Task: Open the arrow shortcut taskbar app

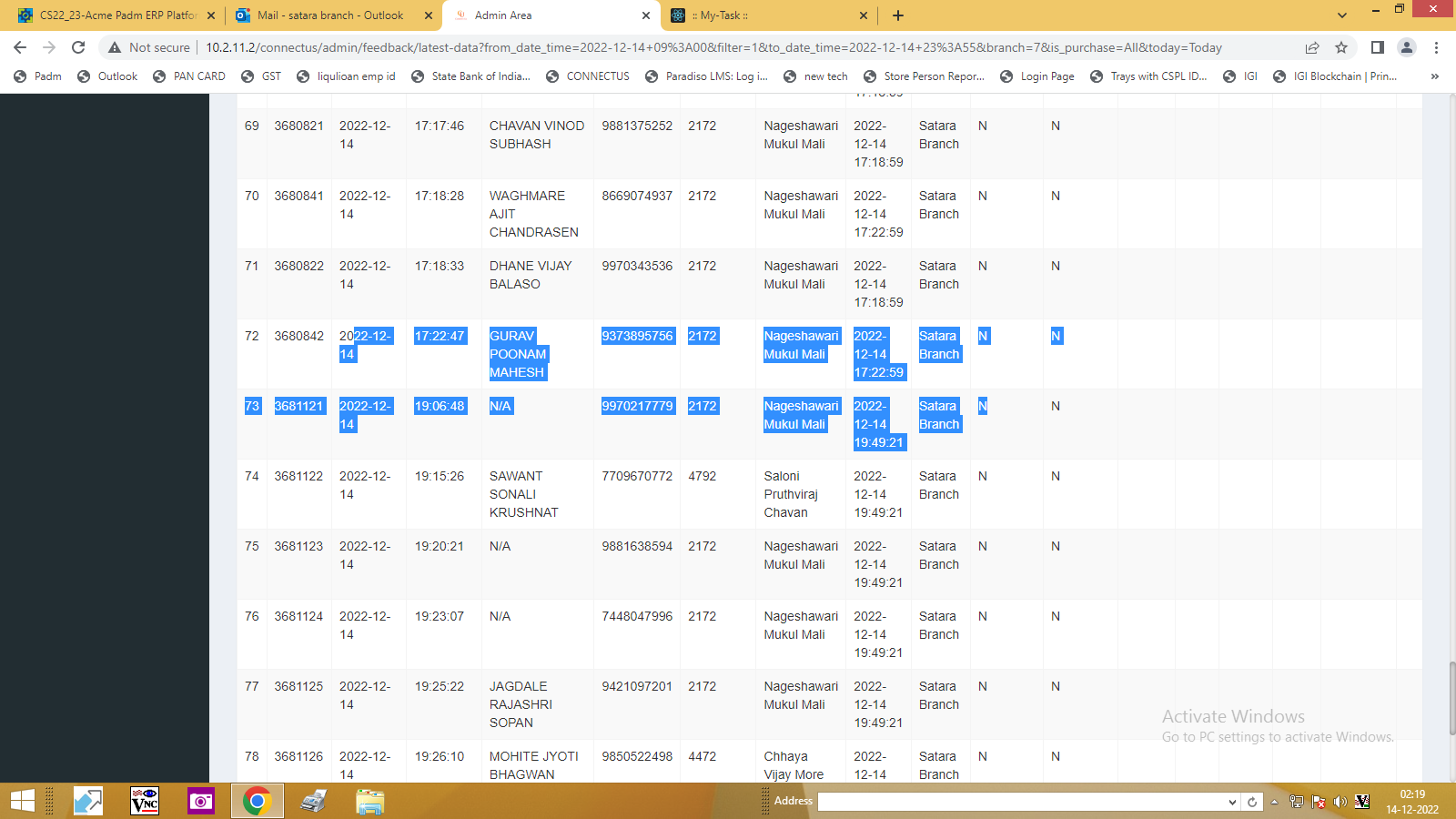Action: pyautogui.click(x=88, y=801)
